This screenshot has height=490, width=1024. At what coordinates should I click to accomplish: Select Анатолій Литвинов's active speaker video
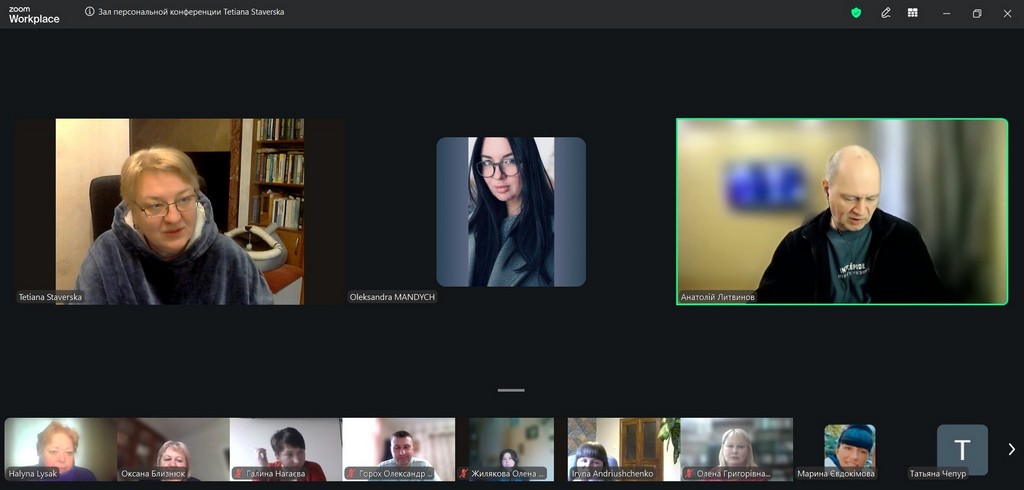pyautogui.click(x=841, y=211)
